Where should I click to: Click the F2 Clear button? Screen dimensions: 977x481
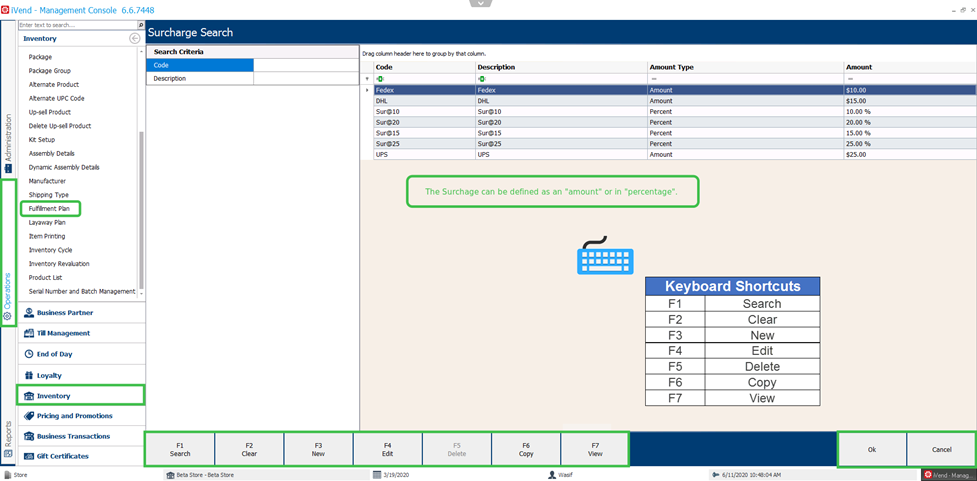coord(249,449)
